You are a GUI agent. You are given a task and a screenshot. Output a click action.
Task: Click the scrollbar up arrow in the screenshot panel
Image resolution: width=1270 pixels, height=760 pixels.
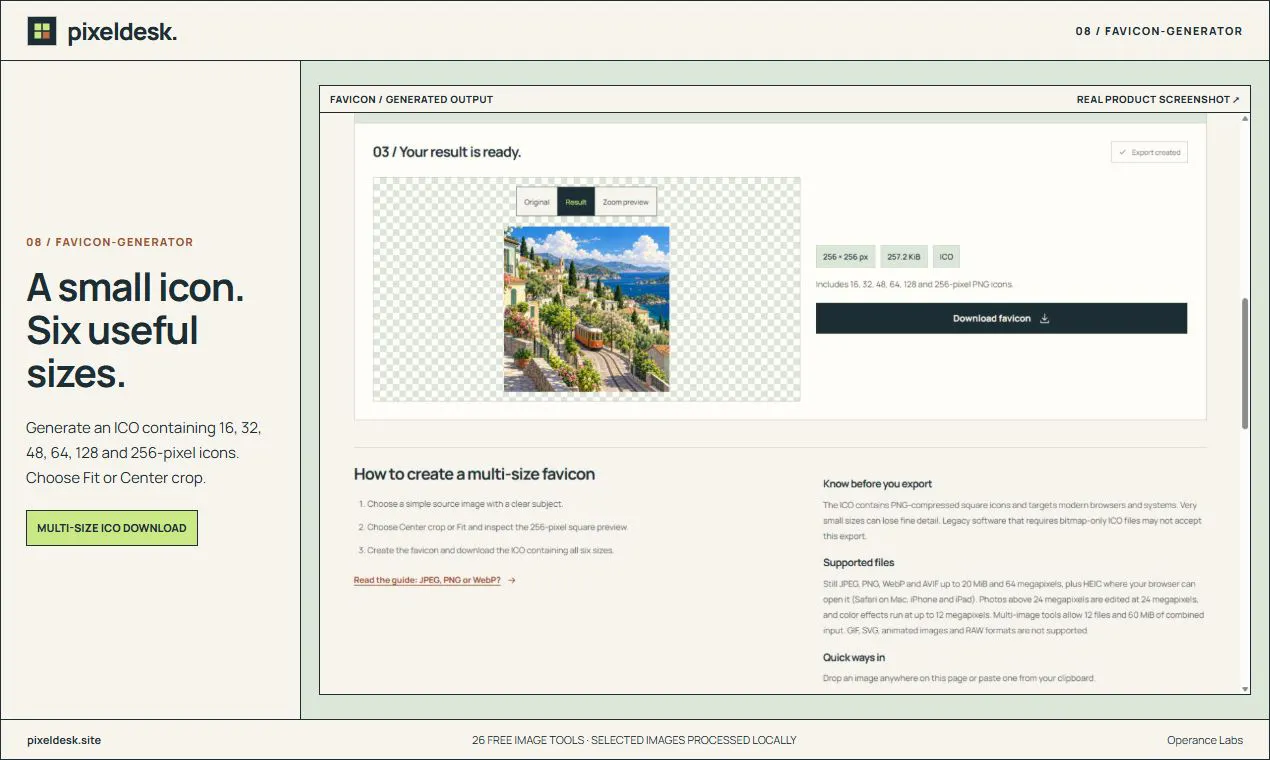[x=1245, y=119]
